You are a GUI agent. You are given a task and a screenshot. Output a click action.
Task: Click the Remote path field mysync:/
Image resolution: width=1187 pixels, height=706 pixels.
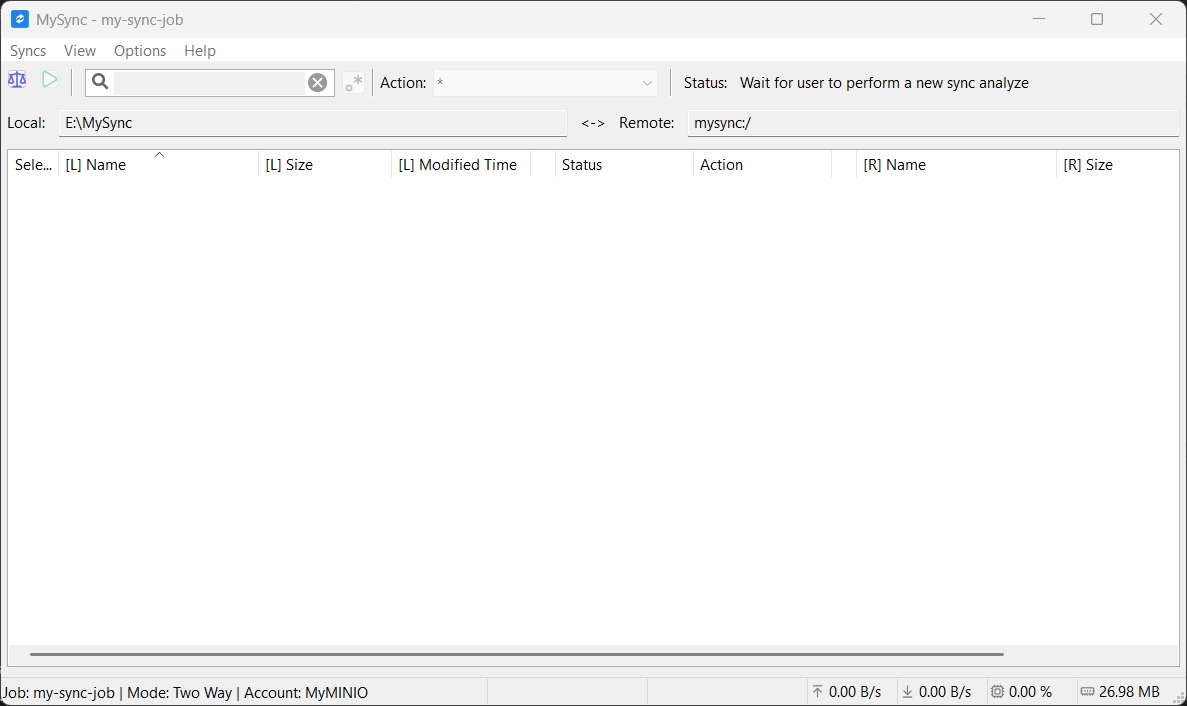pos(933,123)
